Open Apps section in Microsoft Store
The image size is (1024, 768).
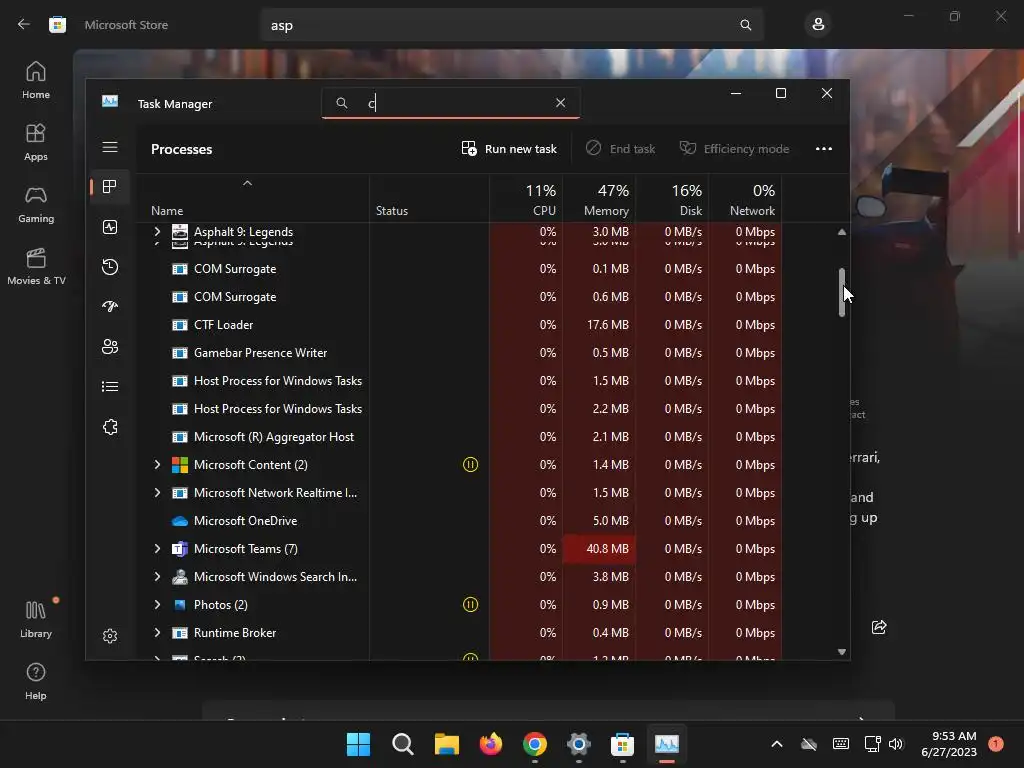36,142
